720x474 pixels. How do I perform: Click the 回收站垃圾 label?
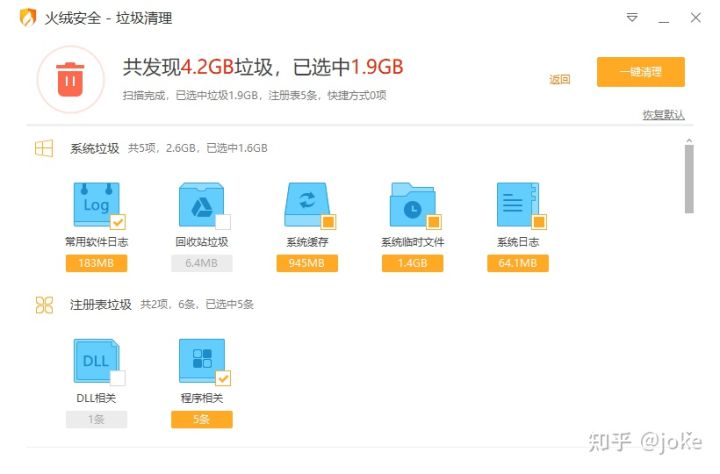pyautogui.click(x=202, y=242)
